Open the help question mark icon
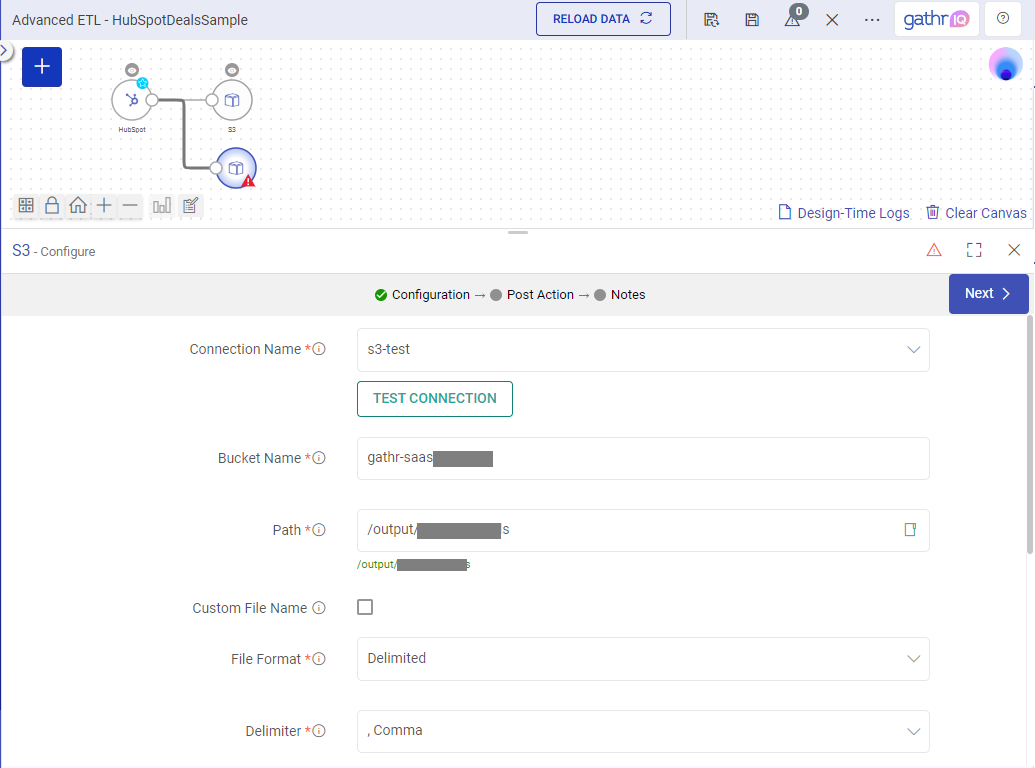 click(1003, 19)
